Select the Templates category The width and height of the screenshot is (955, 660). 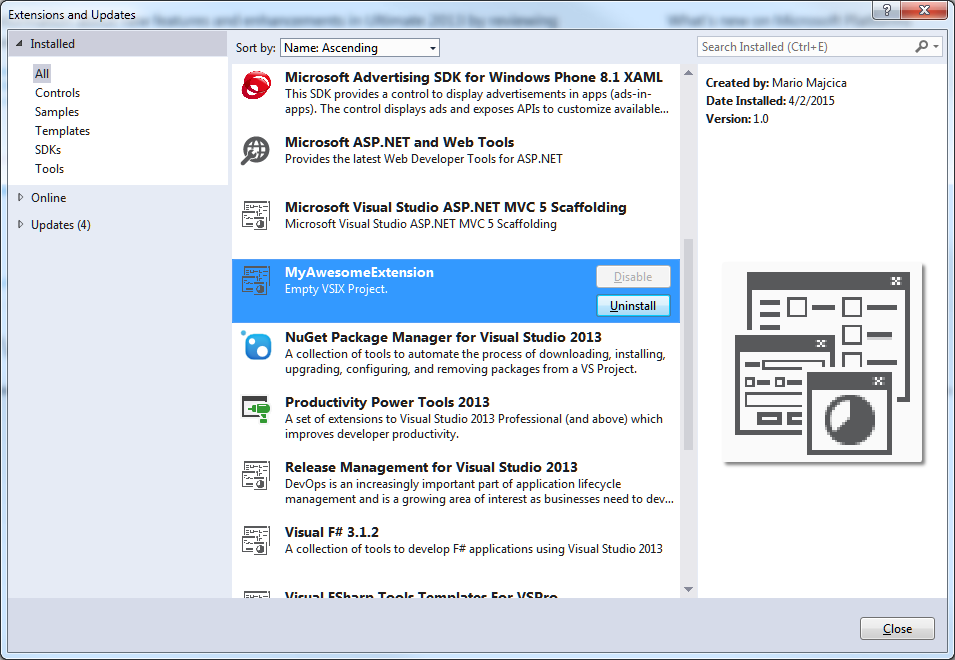62,131
